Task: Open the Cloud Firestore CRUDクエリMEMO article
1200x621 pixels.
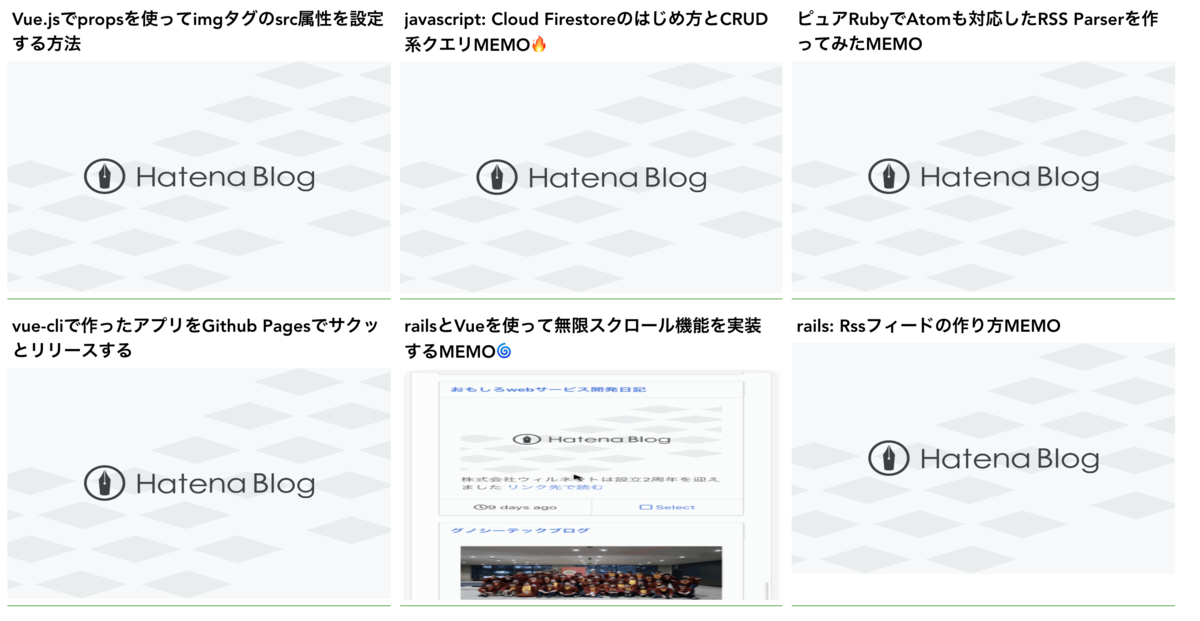Action: (585, 28)
